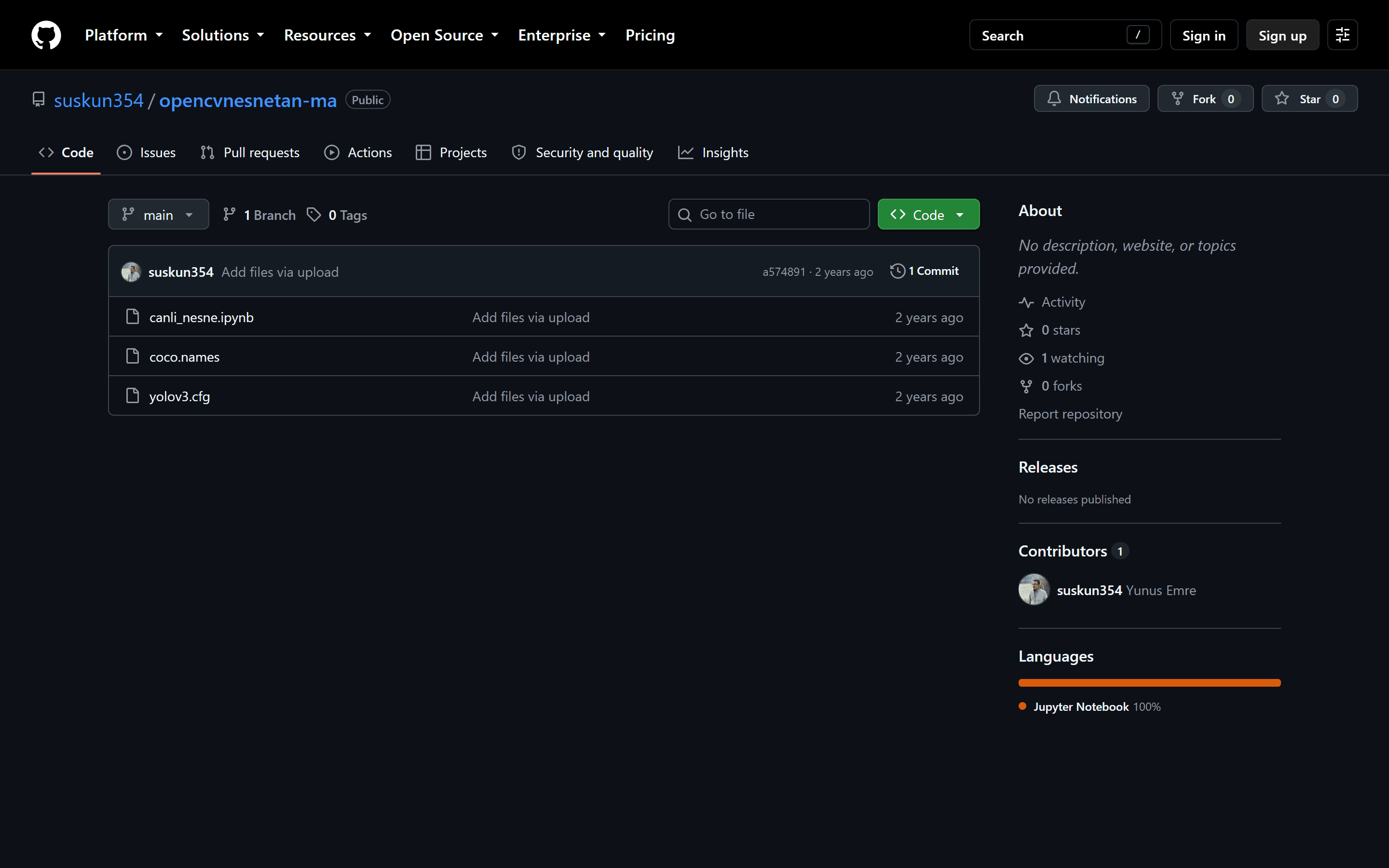1389x868 pixels.
Task: Star this repository with the Star button
Action: point(1309,99)
